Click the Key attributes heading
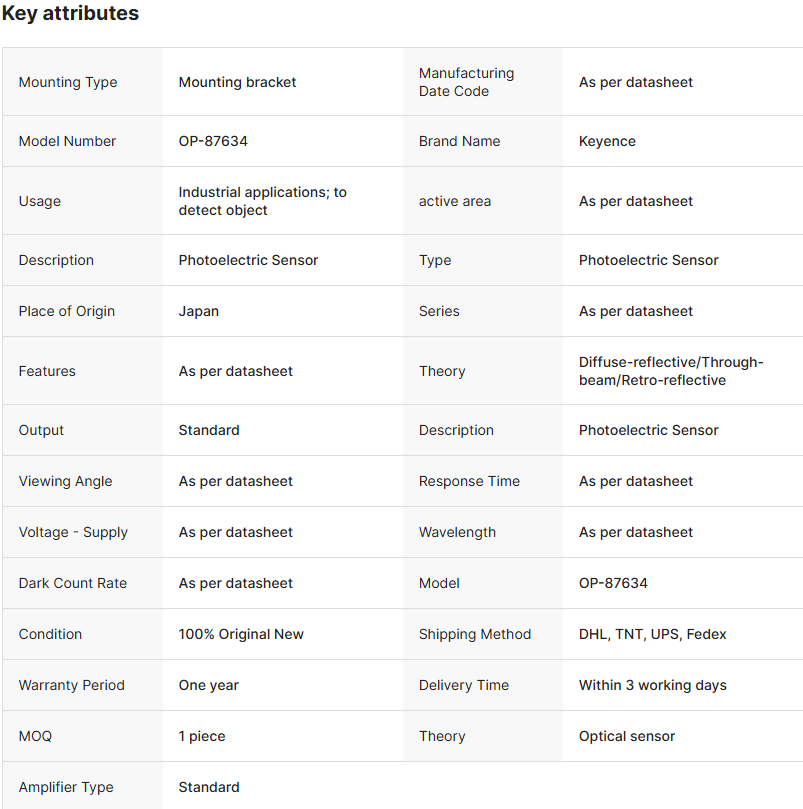This screenshot has width=803, height=809. (70, 14)
